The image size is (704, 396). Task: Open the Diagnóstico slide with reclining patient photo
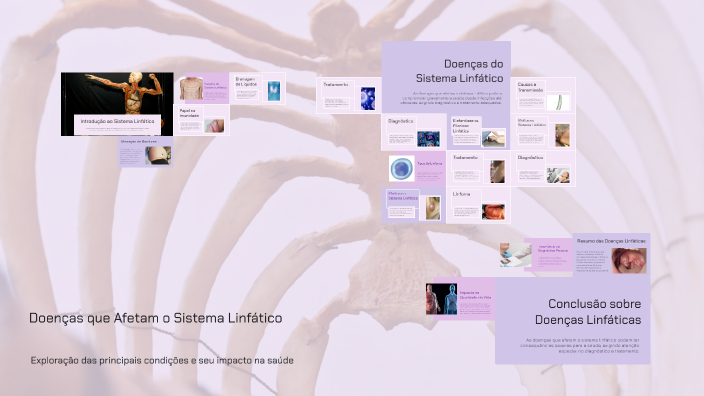(543, 168)
